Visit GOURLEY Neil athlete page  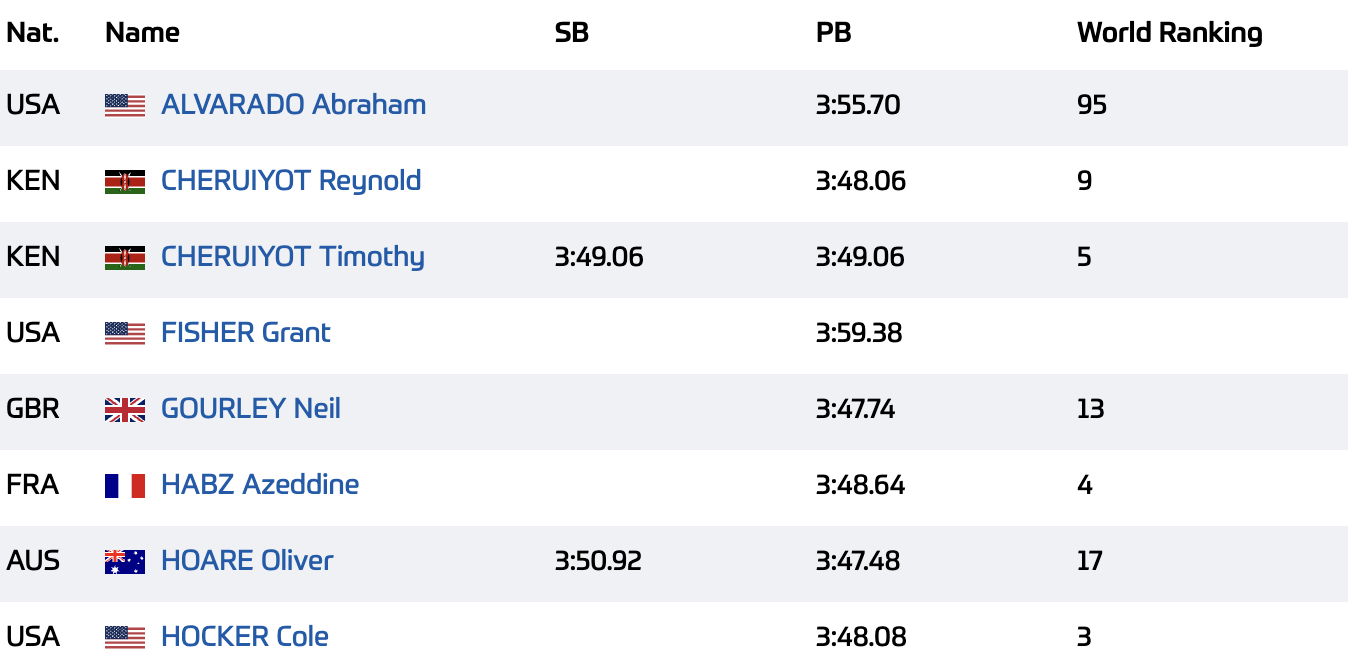[x=251, y=409]
